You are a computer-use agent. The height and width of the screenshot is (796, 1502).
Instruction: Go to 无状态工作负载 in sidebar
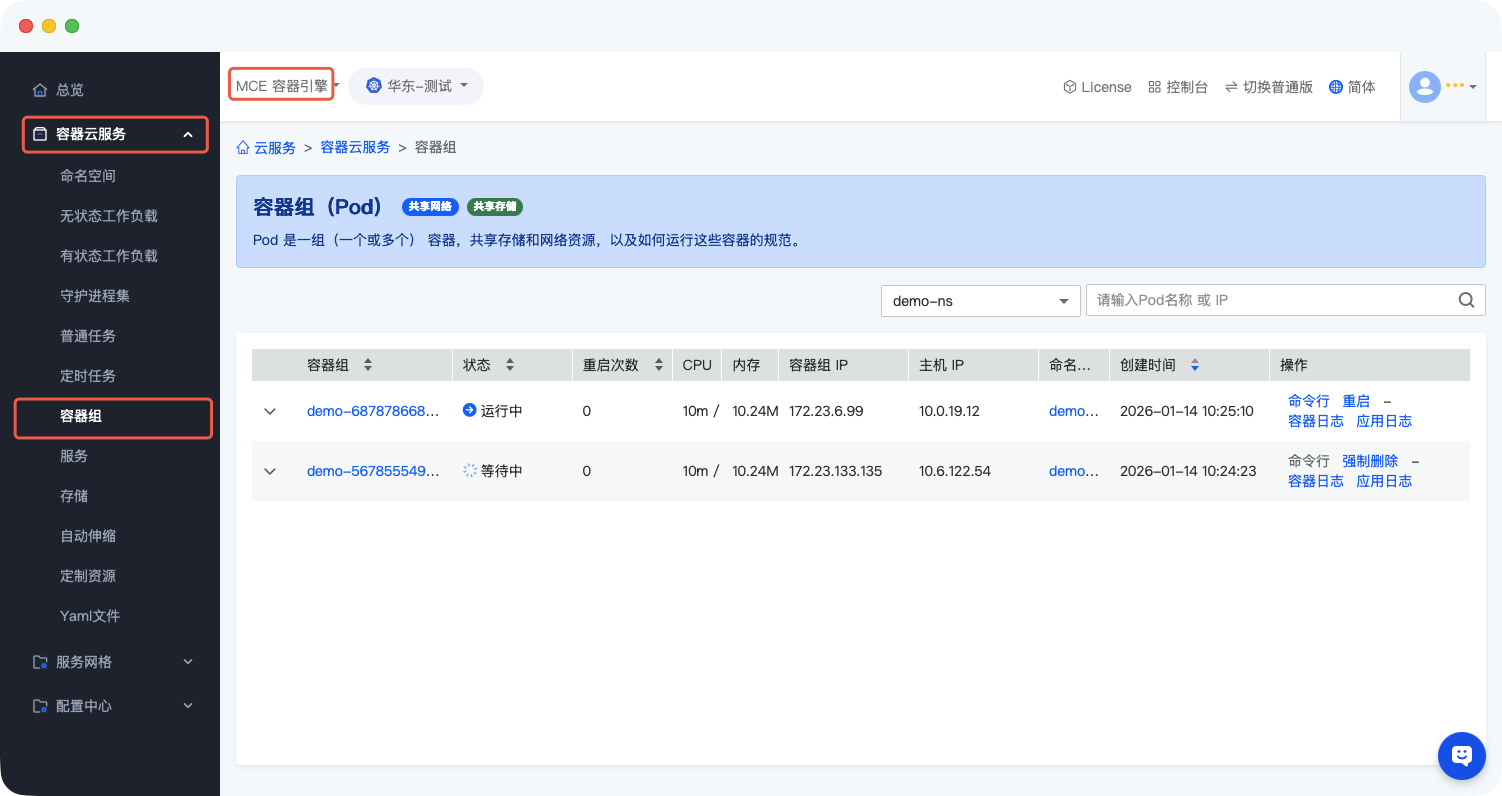(109, 216)
